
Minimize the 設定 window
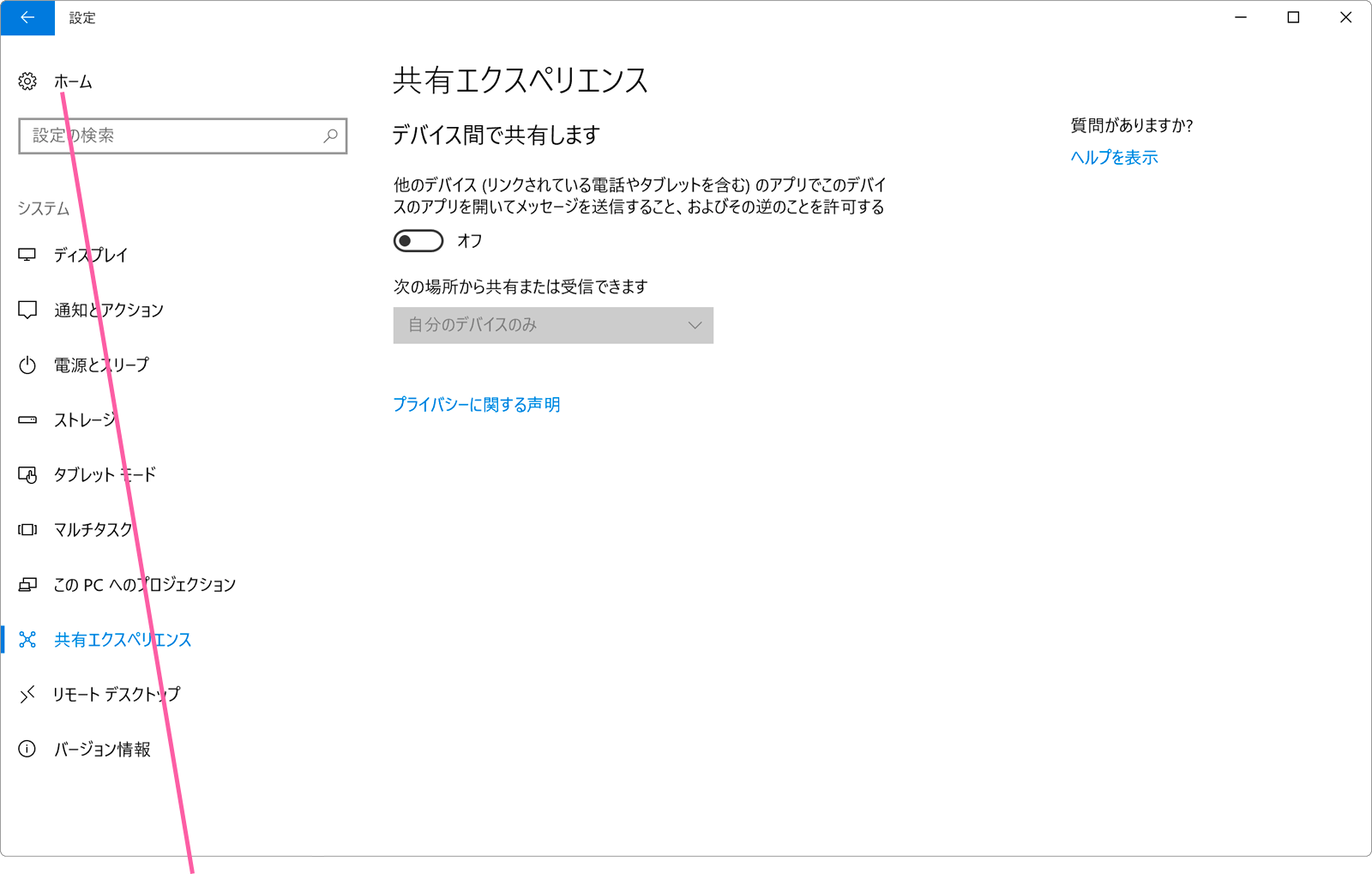coord(1241,17)
